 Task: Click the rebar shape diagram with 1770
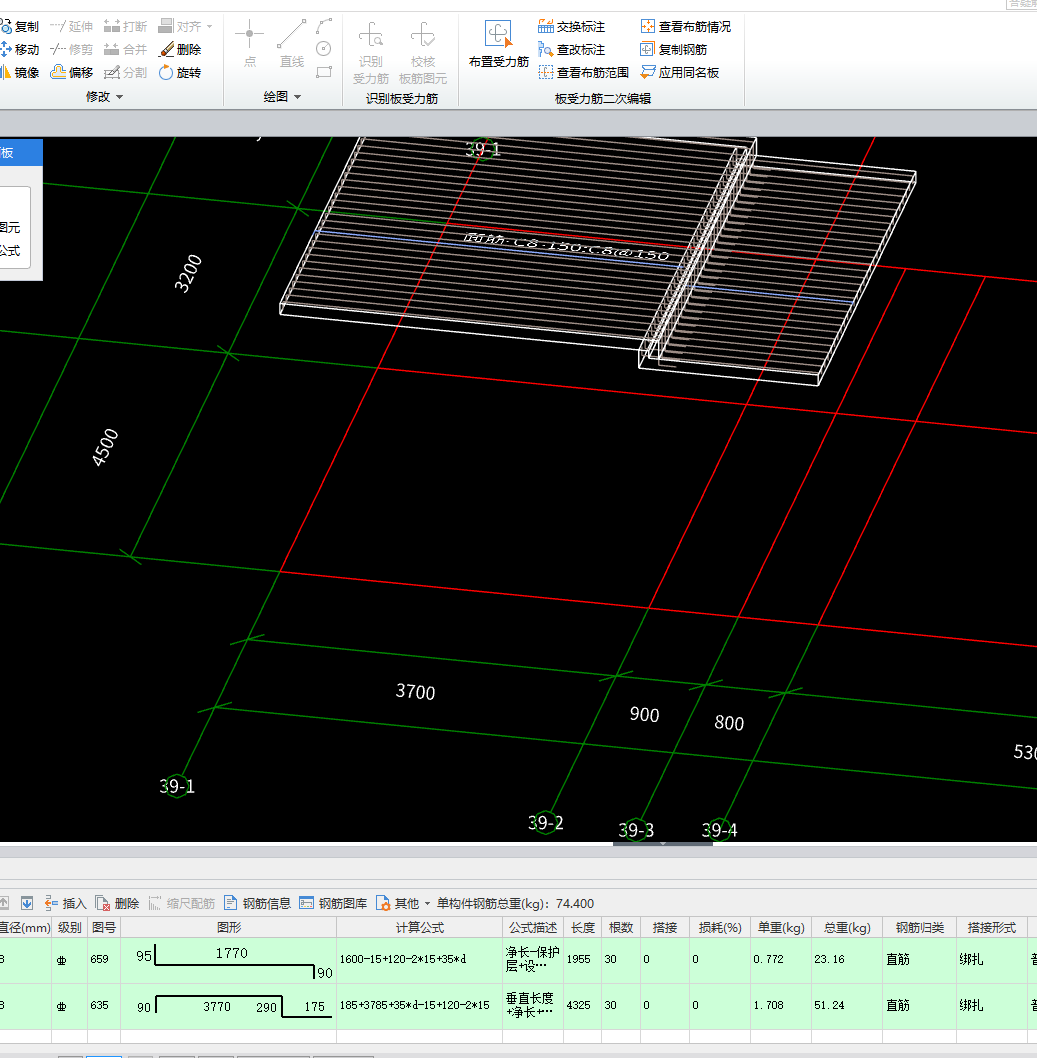coord(229,959)
